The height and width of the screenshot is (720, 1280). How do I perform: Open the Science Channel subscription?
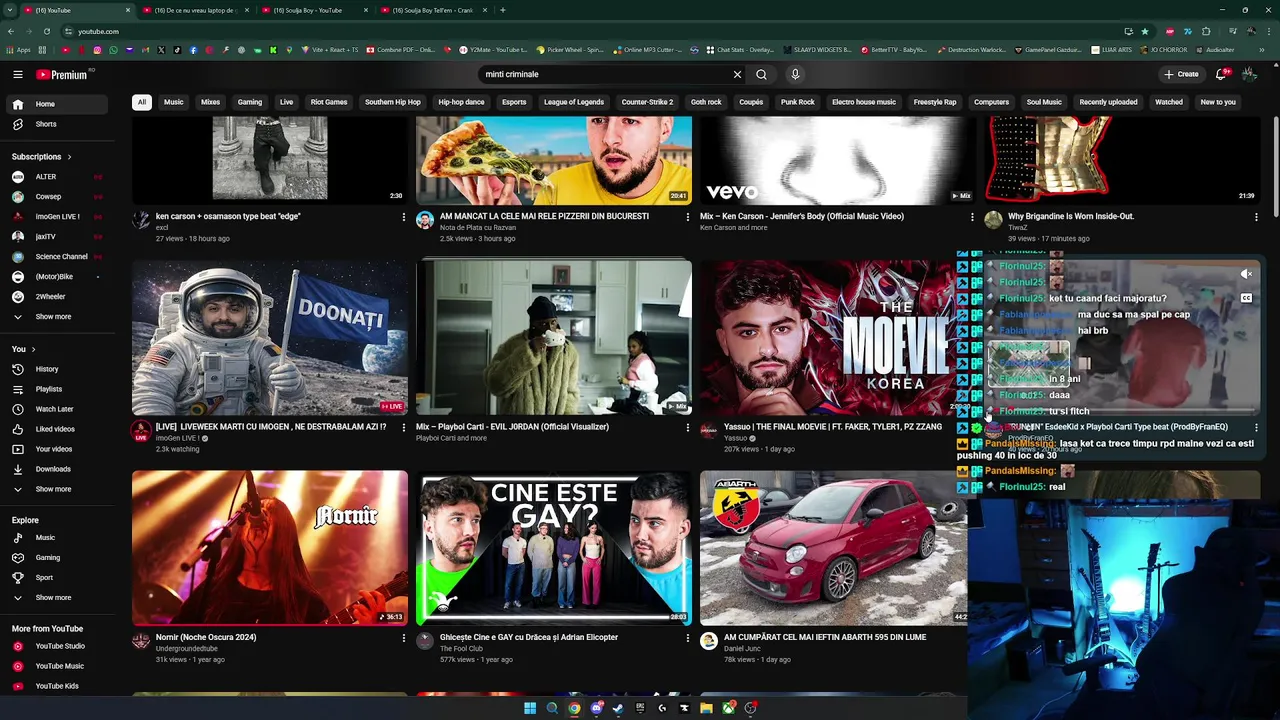click(58, 257)
